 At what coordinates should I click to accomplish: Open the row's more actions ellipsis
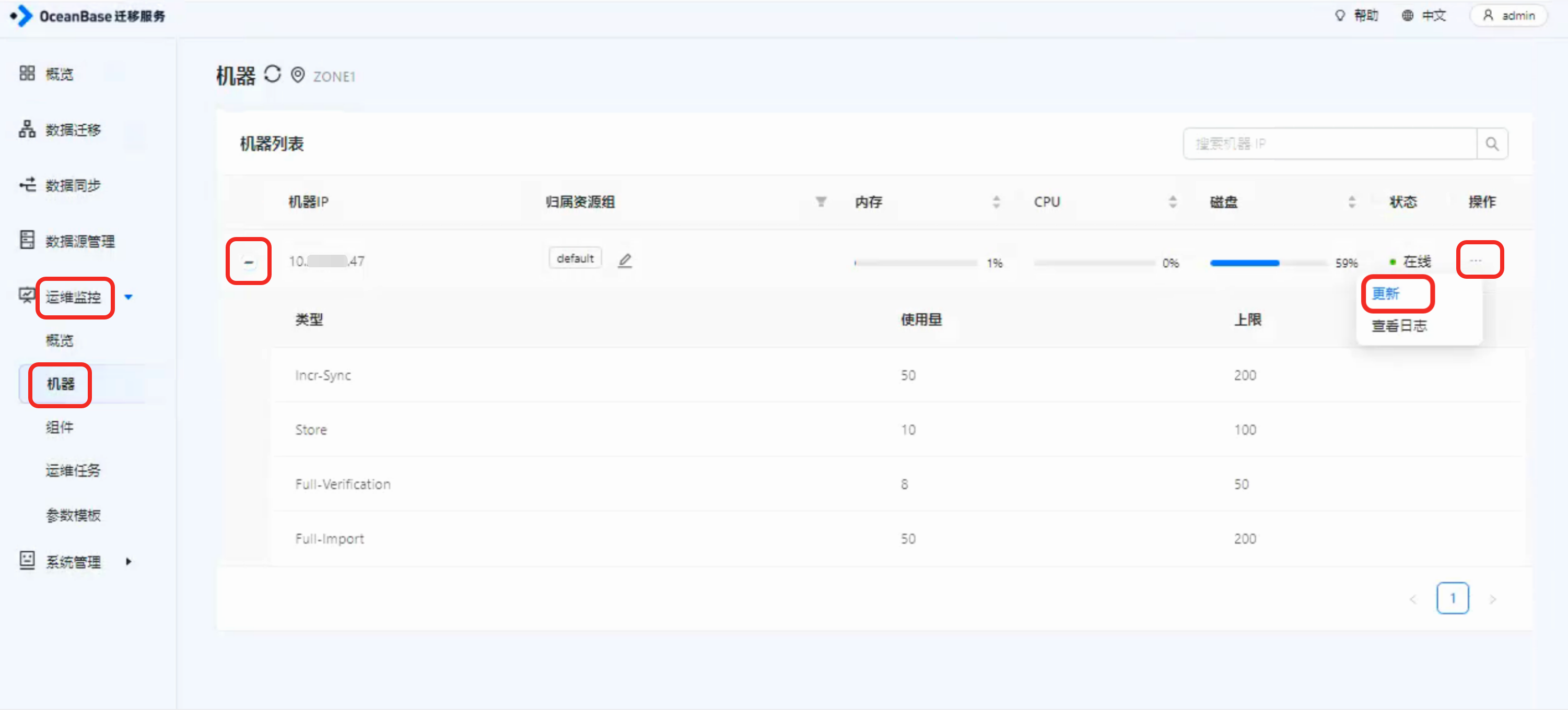pos(1476,261)
